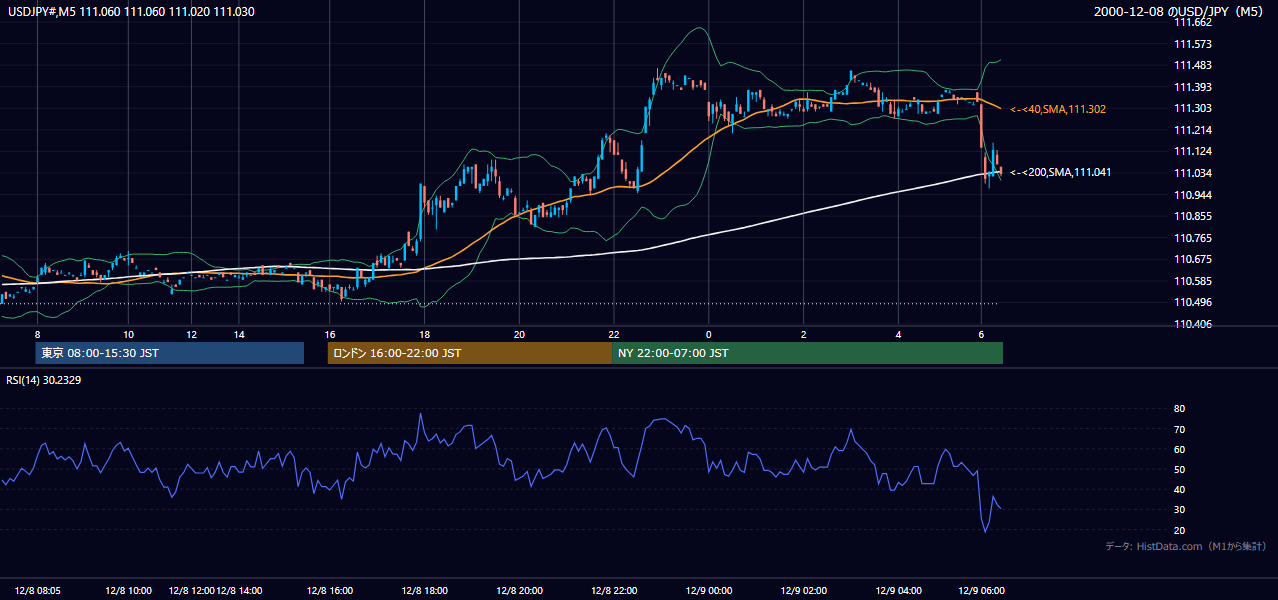Click the hour 6 tick on price chart
The height and width of the screenshot is (600, 1278).
tap(981, 334)
